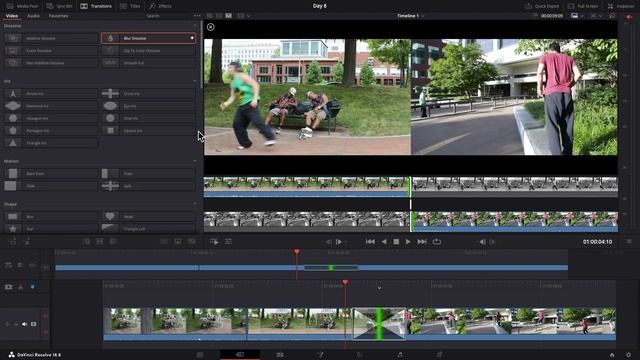Image resolution: width=640 pixels, height=360 pixels.
Task: Open the Sync Bin tab
Action: point(59,6)
